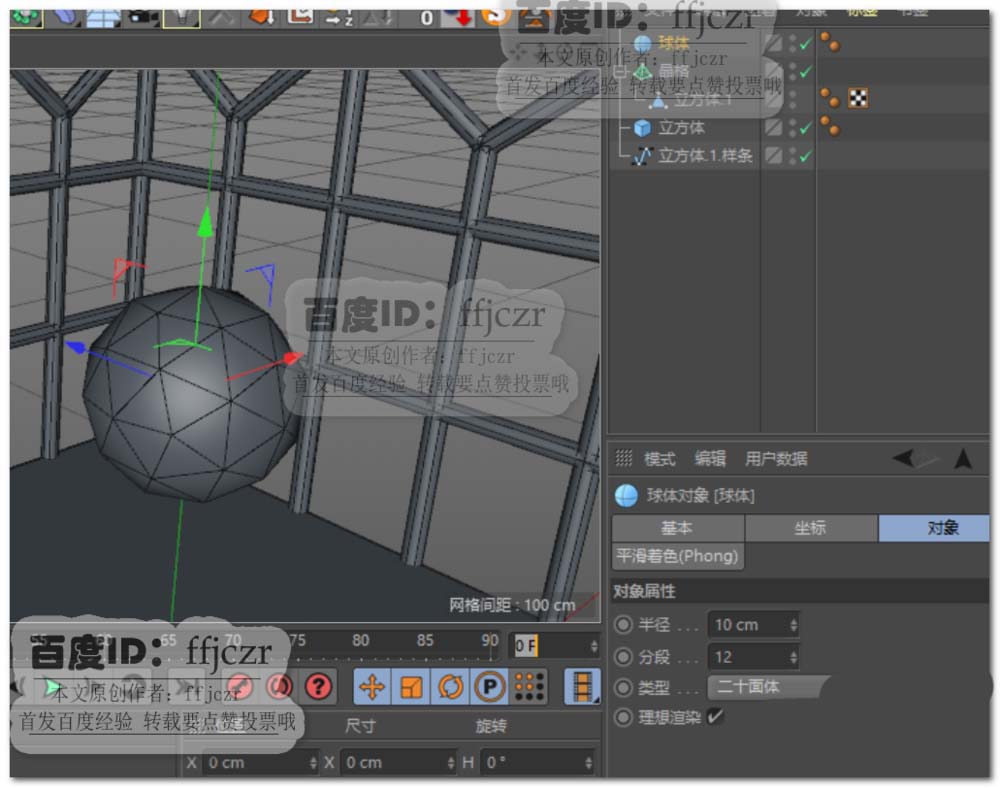Toggle the 理想渲染 checkbox
The width and height of the screenshot is (1000, 788).
pyautogui.click(x=716, y=717)
